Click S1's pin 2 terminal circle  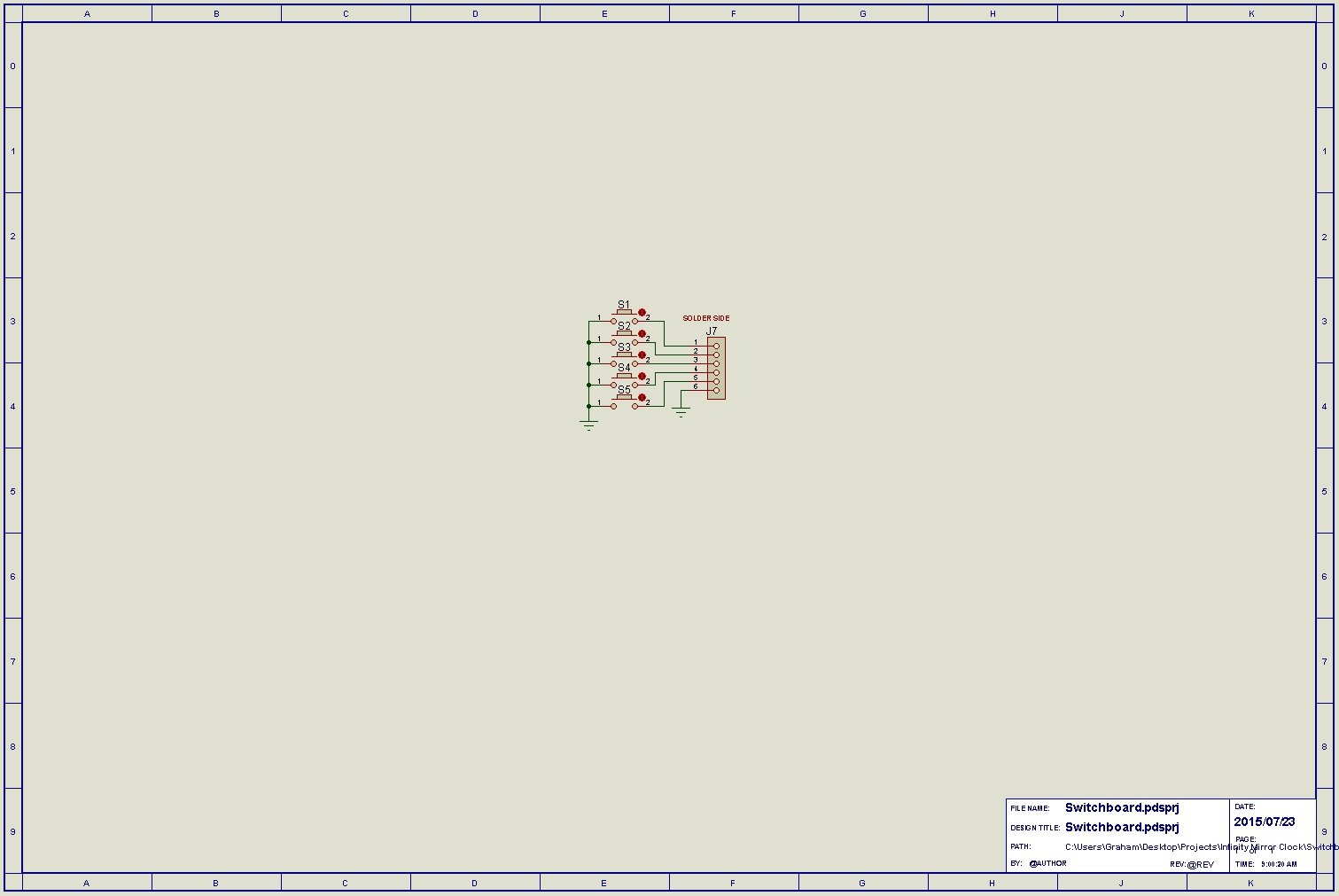click(x=634, y=321)
